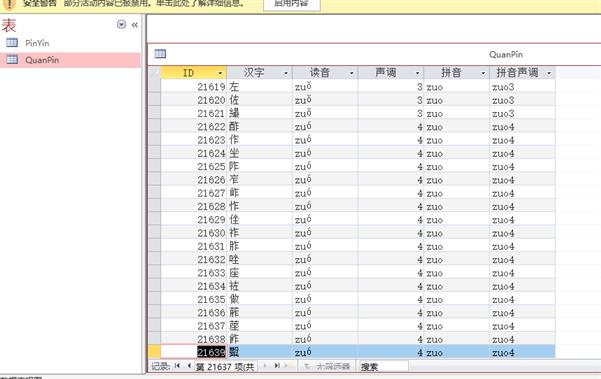
Task: Click ID cell 21636
Action: (x=194, y=313)
